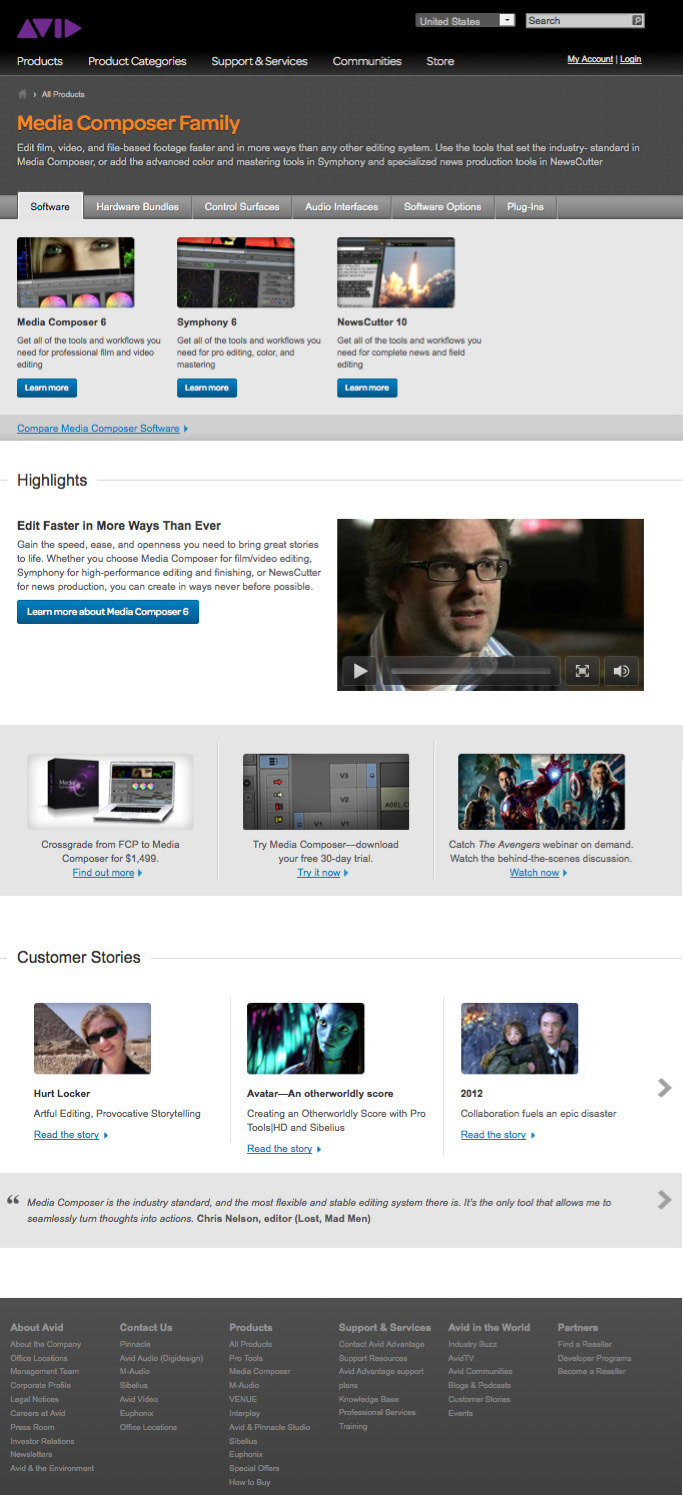Viewport: 683px width, 1498px height.
Task: Open Investor Relations footer link
Action: coord(42,1441)
